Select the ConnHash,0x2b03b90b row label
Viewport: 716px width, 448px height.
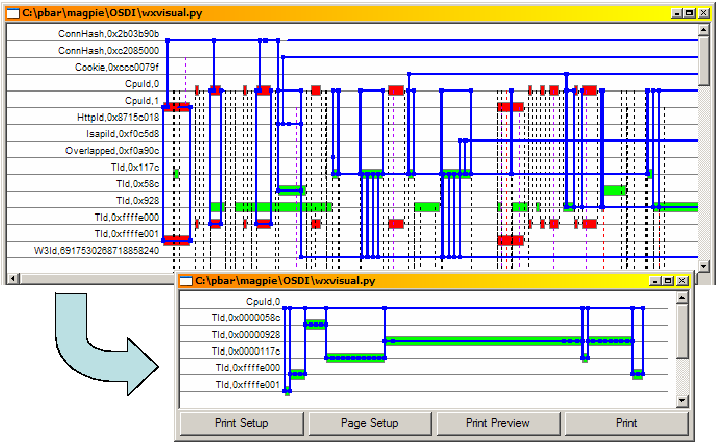pos(108,33)
